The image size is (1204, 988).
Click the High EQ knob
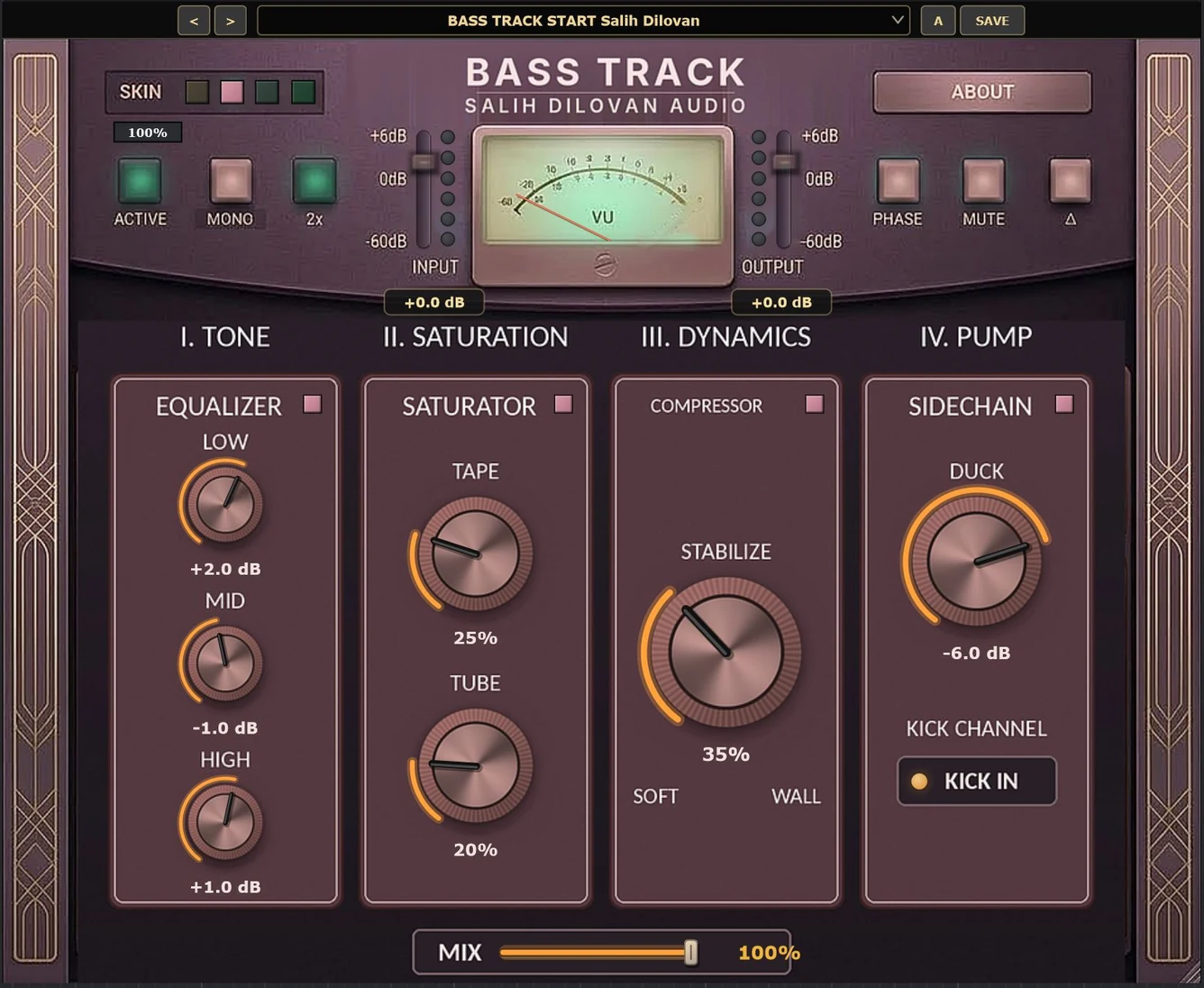(225, 821)
